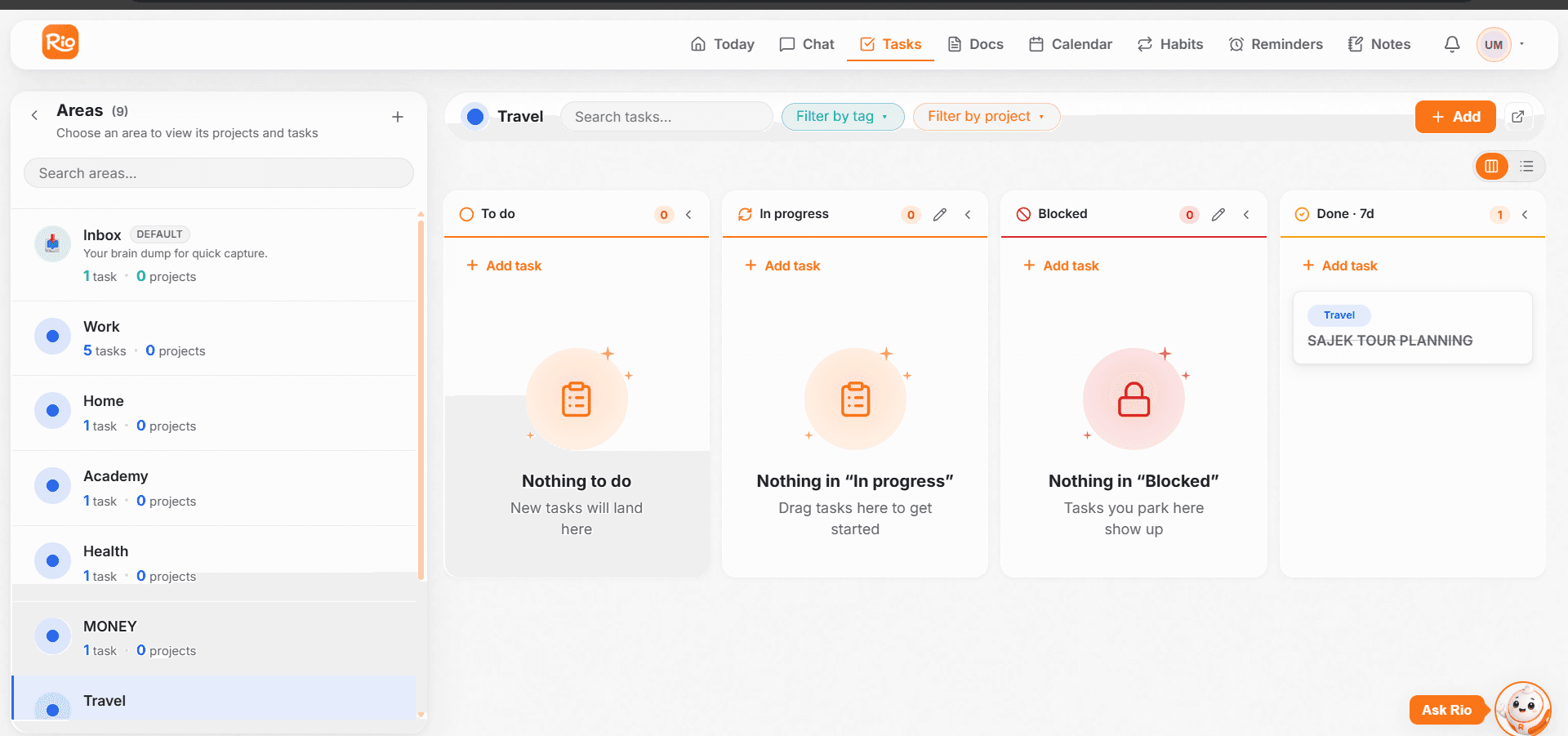
Task: Edit the In progress column pencil
Action: (x=940, y=214)
